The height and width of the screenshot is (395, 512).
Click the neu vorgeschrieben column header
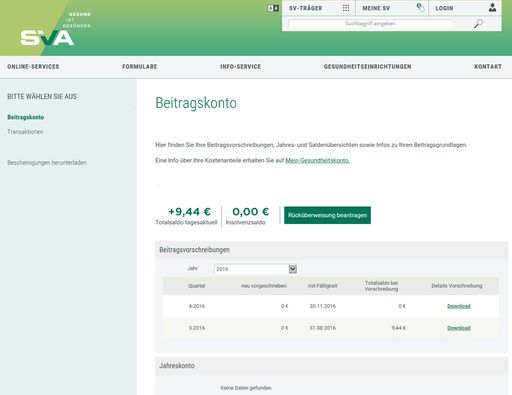point(264,286)
